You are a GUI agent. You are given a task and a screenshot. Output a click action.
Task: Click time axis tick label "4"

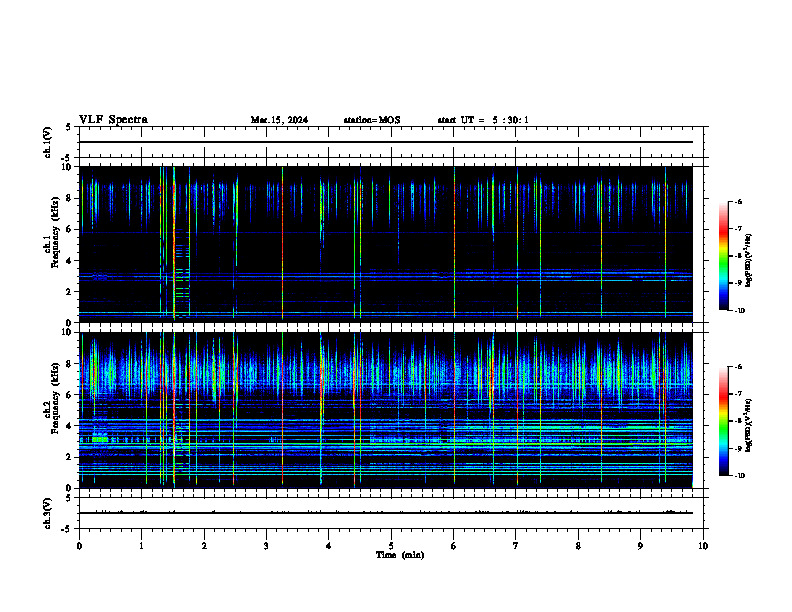(329, 546)
